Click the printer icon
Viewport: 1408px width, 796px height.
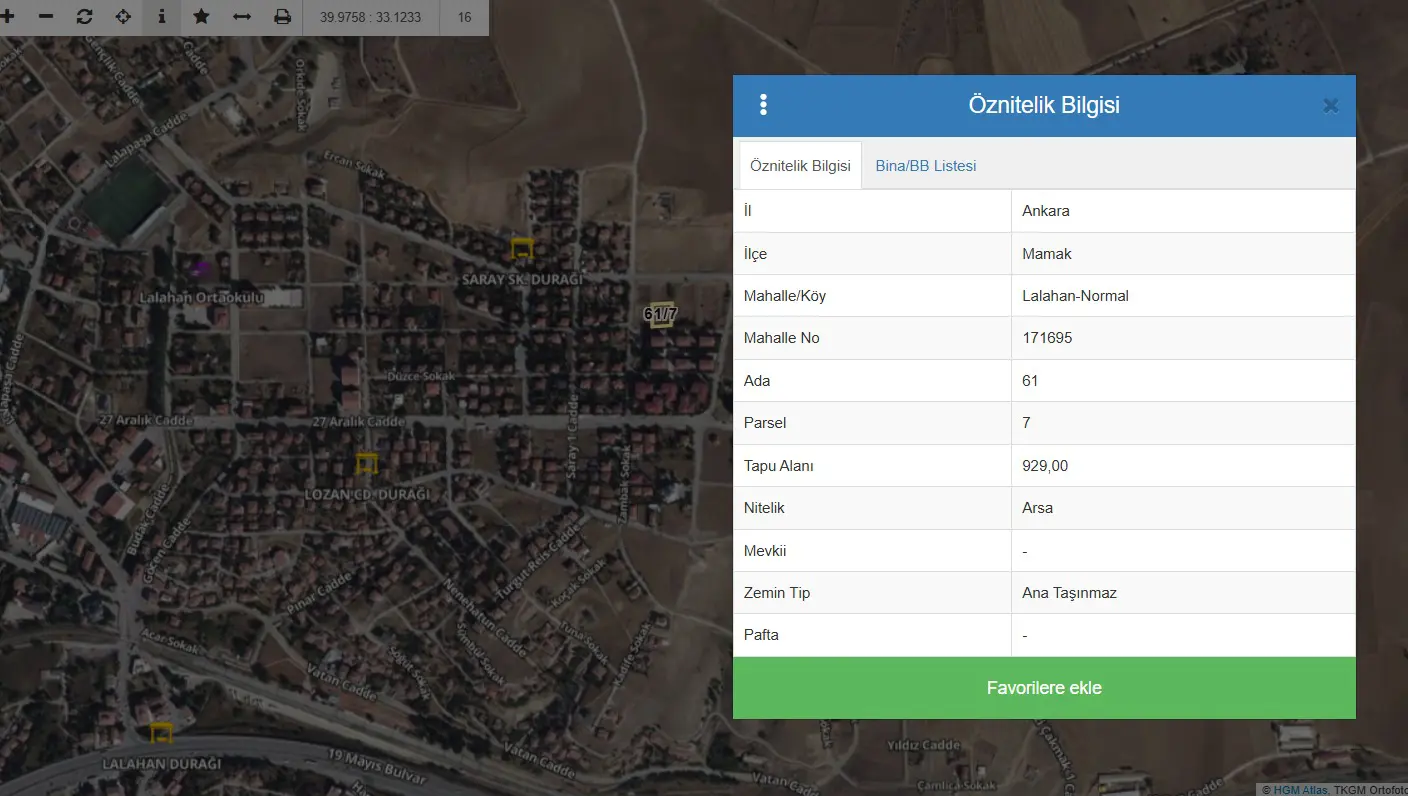pyautogui.click(x=283, y=17)
